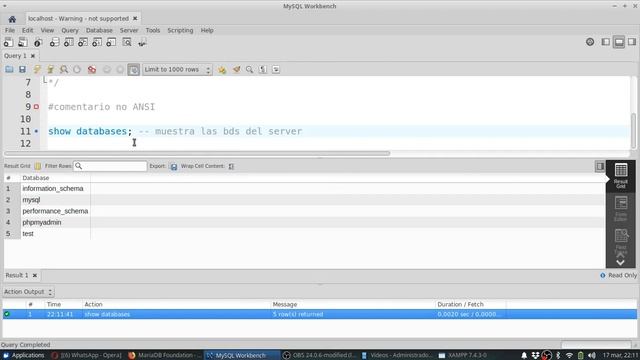Toggle bottom output panel visibility
Screen dimensions: 640x360
tap(619, 42)
